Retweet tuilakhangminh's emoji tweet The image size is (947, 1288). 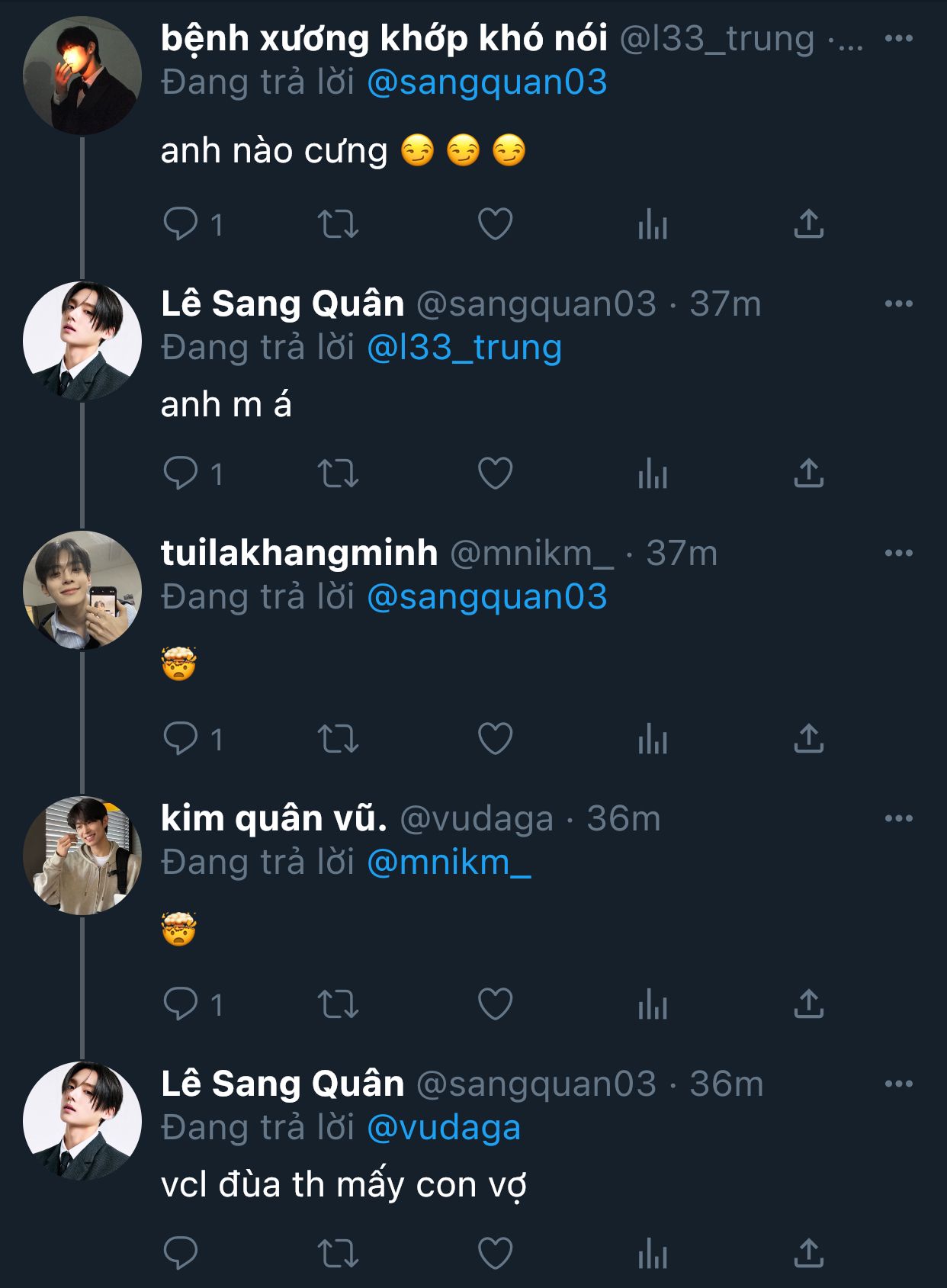tap(338, 738)
